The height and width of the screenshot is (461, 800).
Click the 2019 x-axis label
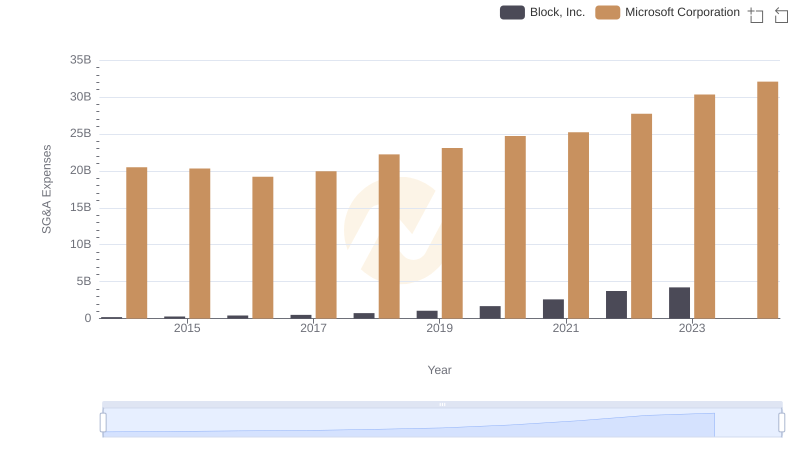tap(439, 328)
